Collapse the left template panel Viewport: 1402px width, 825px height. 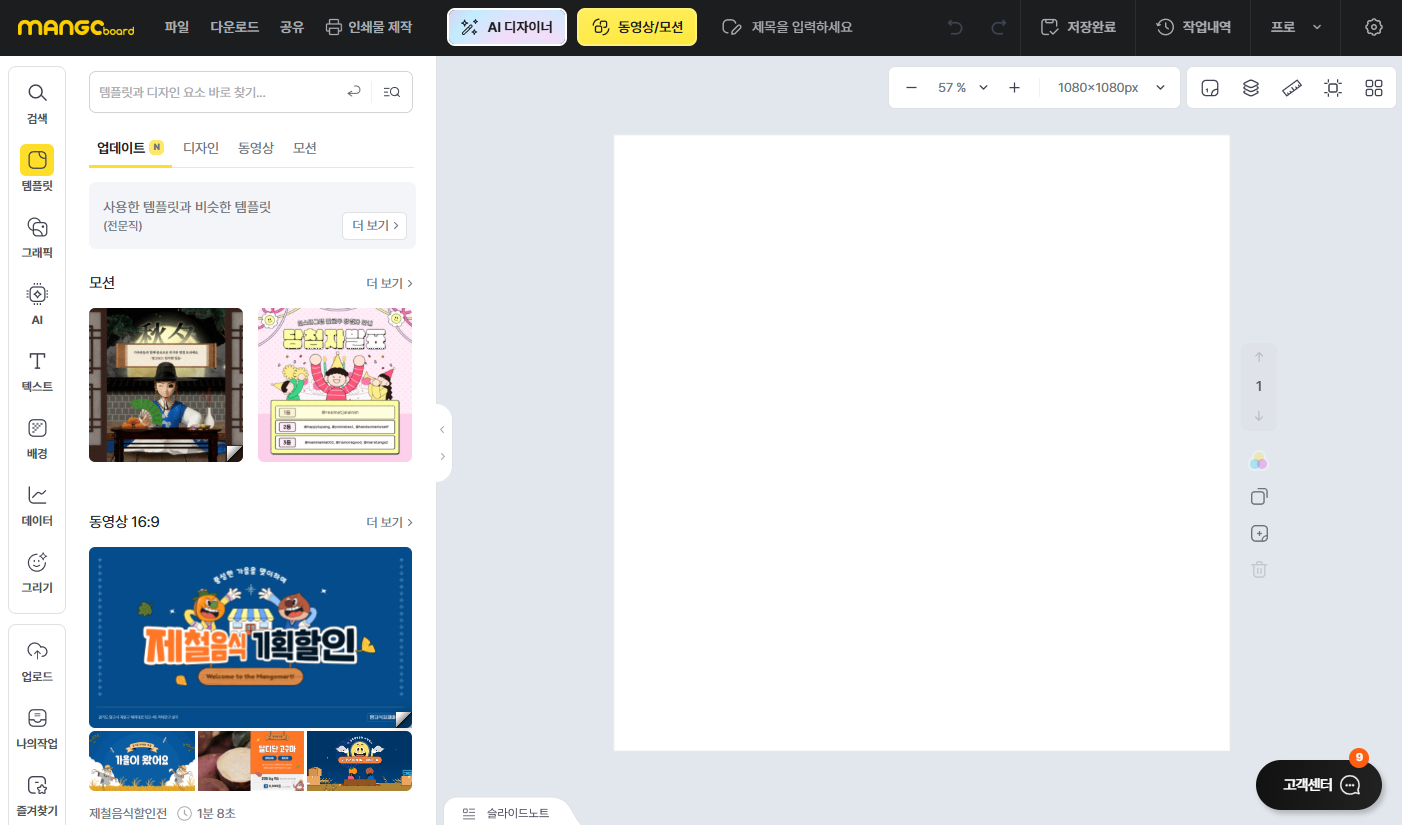click(443, 430)
